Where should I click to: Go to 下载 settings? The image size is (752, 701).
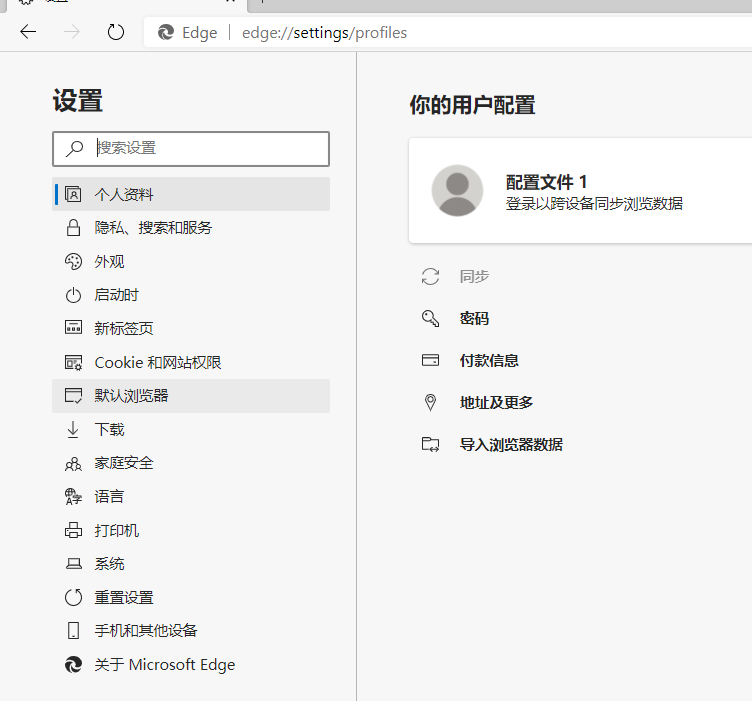coord(109,430)
